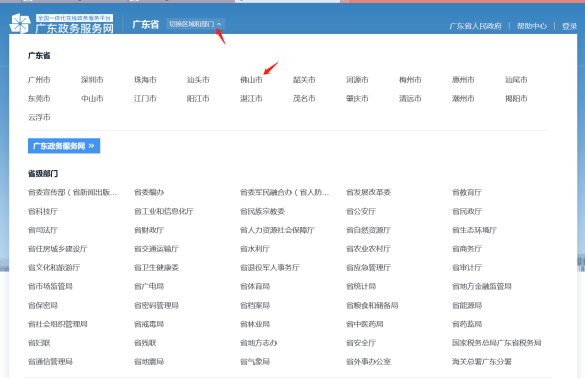Pick 肇庆市 city
The width and height of the screenshot is (585, 379).
click(357, 98)
